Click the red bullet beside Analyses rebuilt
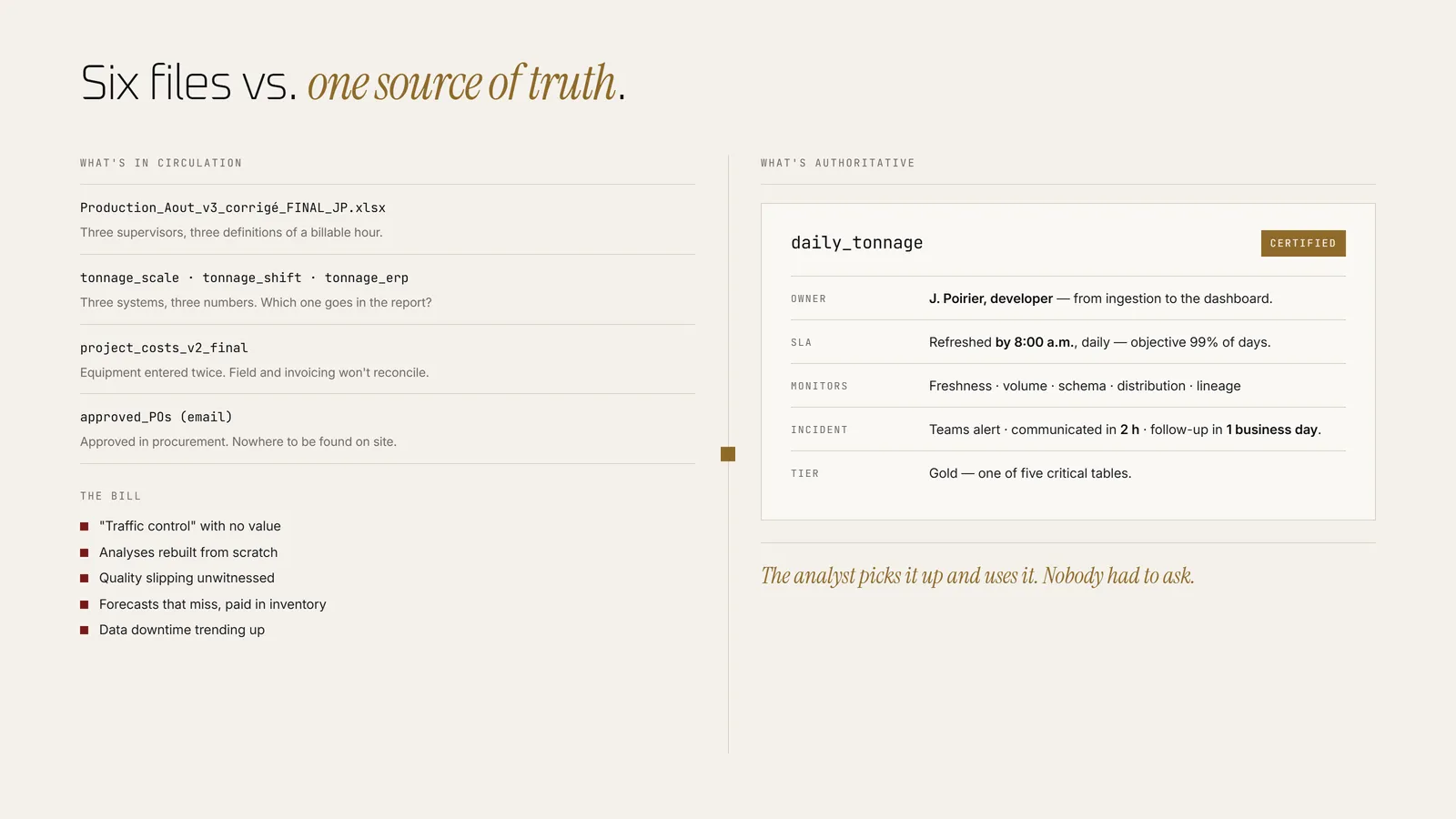The height and width of the screenshot is (819, 1456). 85,552
